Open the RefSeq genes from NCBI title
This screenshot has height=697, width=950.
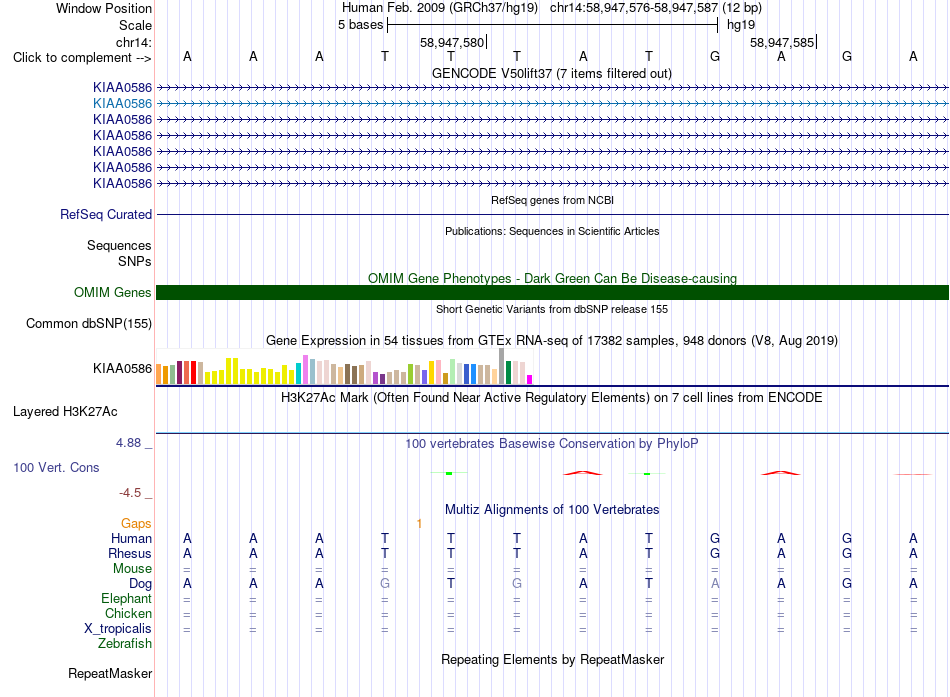pyautogui.click(x=552, y=200)
